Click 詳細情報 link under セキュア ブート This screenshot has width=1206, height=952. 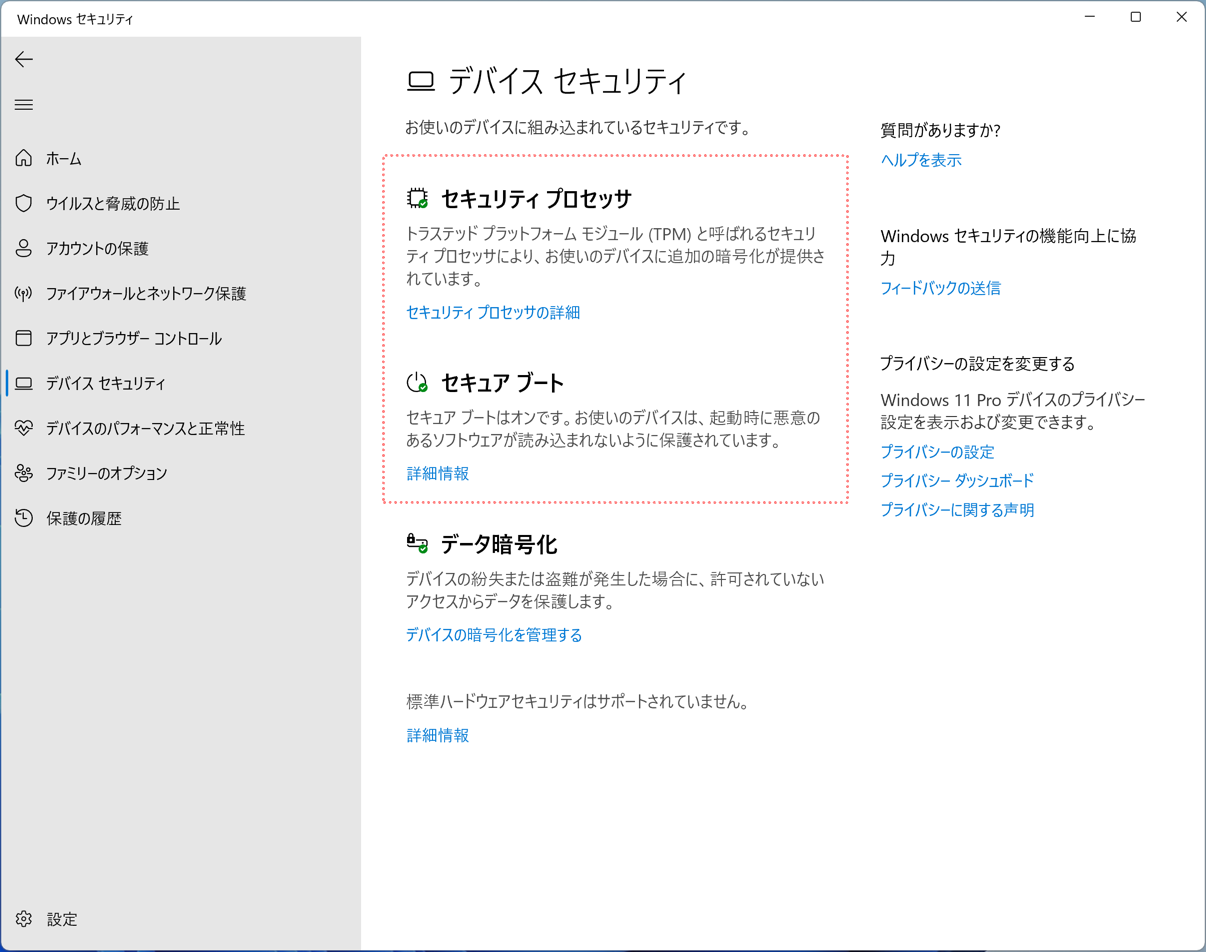point(437,473)
